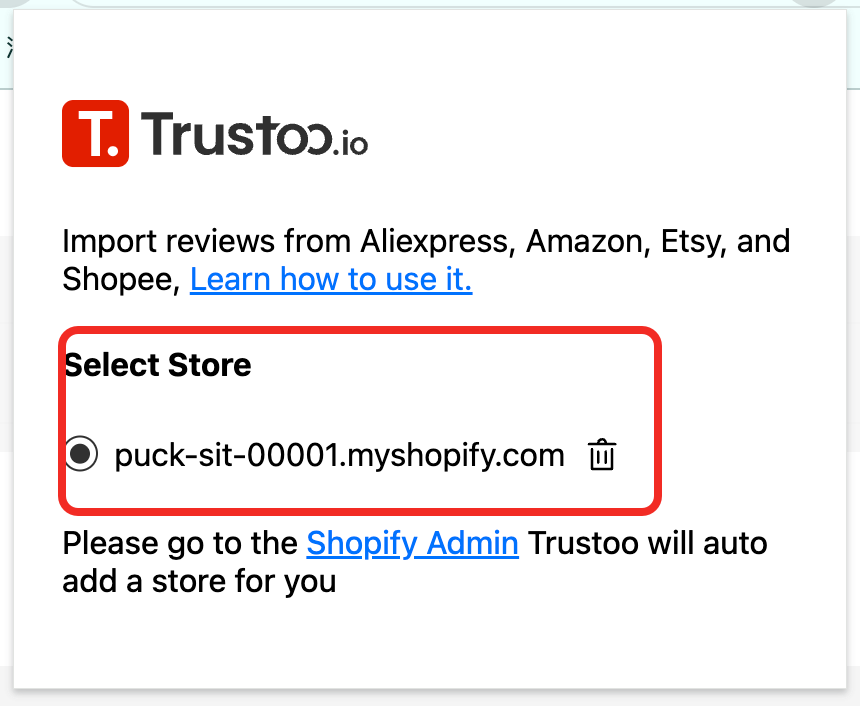860x706 pixels.
Task: Click the Select Store heading
Action: [158, 365]
